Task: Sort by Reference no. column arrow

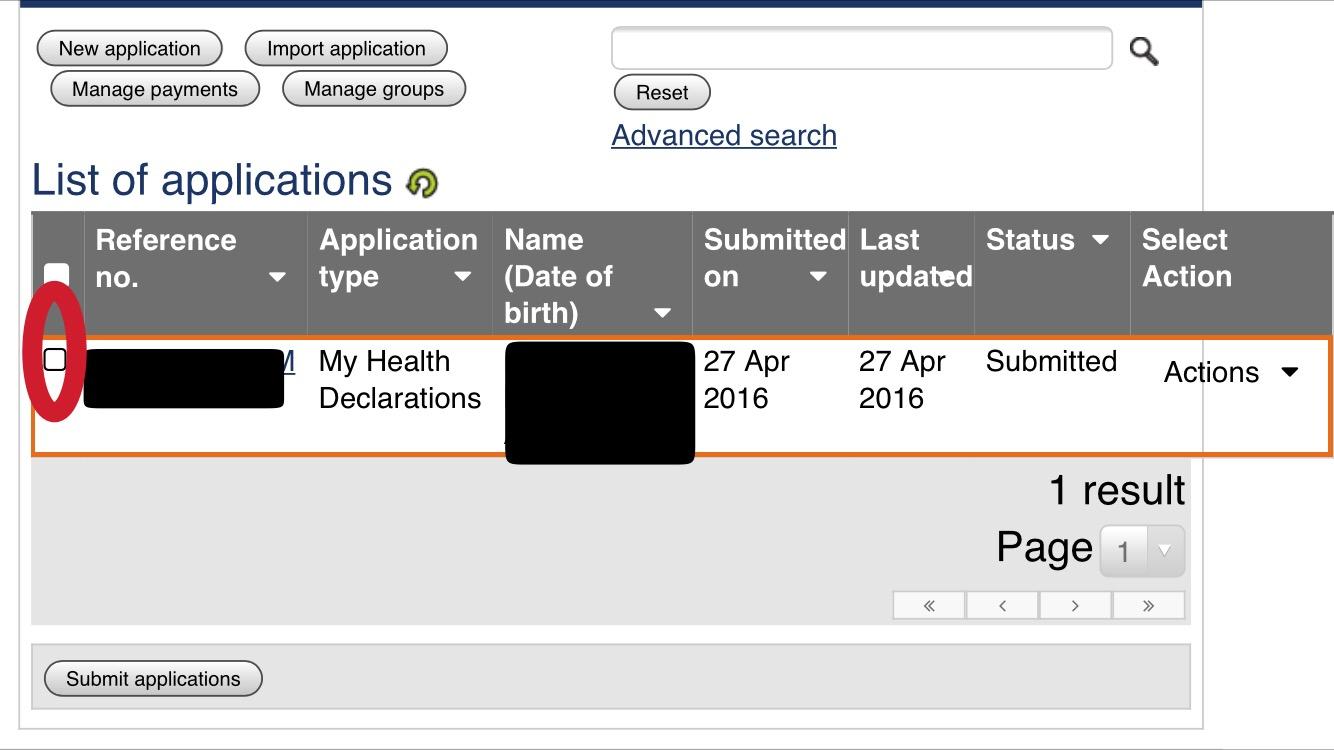Action: [x=277, y=277]
